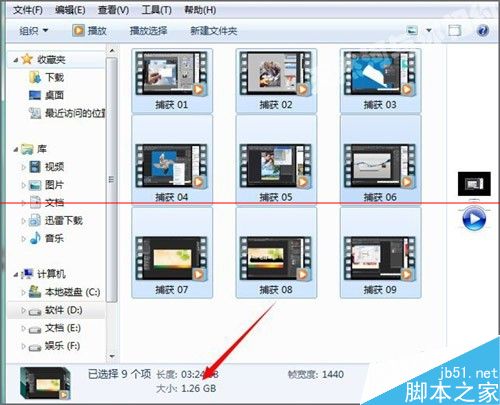Click navigation pane scroll down arrow
This screenshot has height=405, width=500.
pyautogui.click(x=112, y=356)
